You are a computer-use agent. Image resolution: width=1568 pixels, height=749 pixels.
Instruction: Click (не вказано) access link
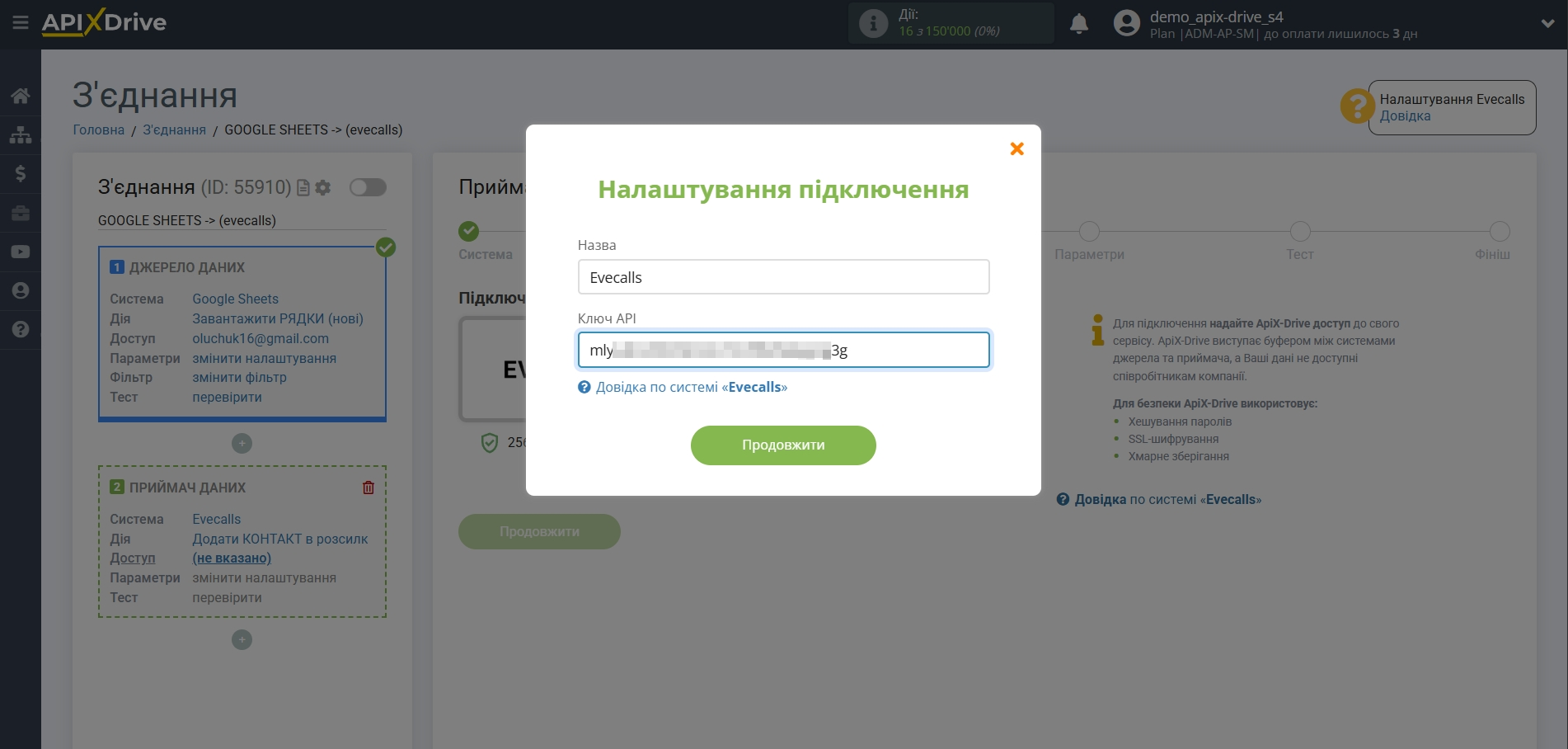(232, 558)
